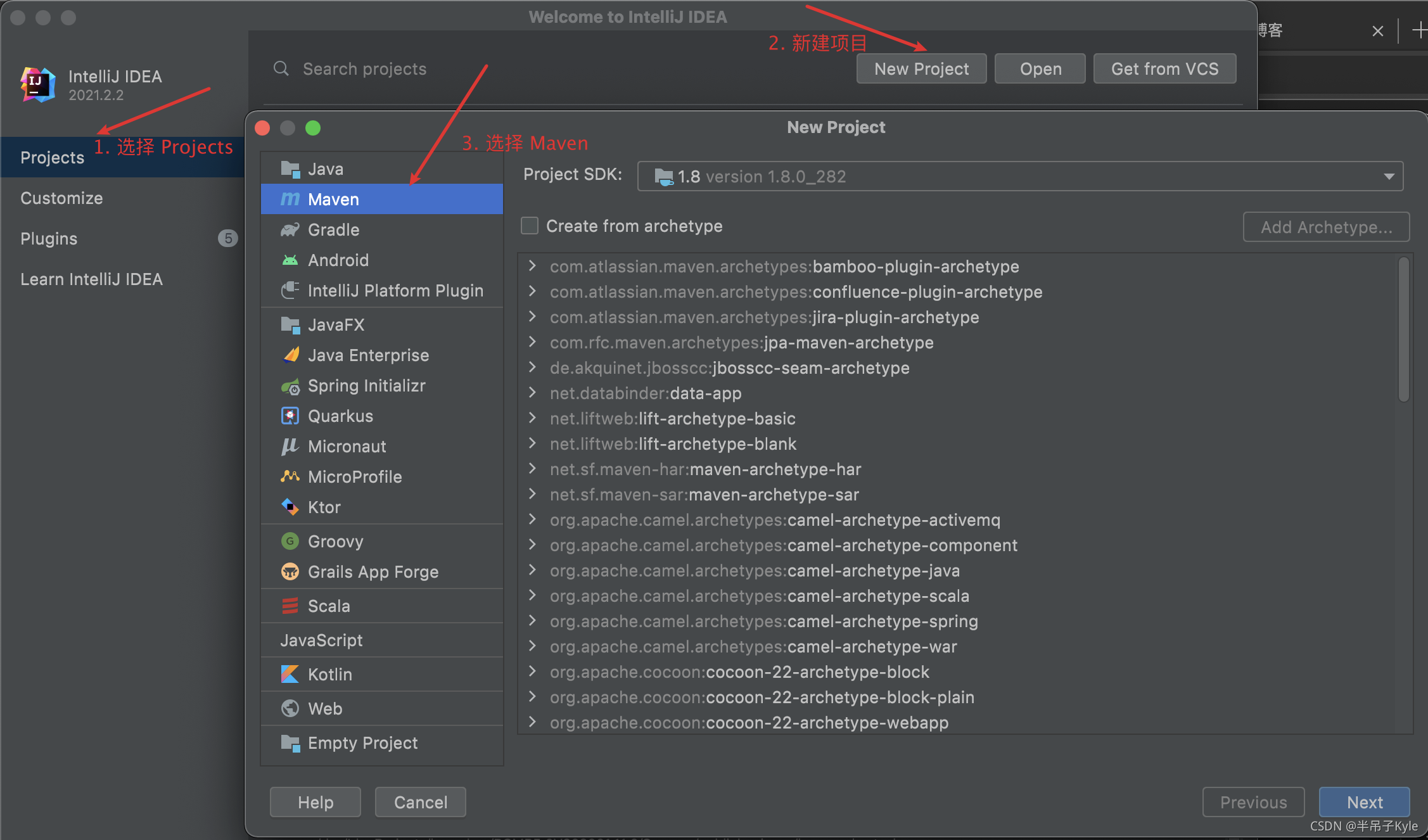Select camel-archetype-scala entry
This screenshot has width=1428, height=840.
(x=759, y=595)
